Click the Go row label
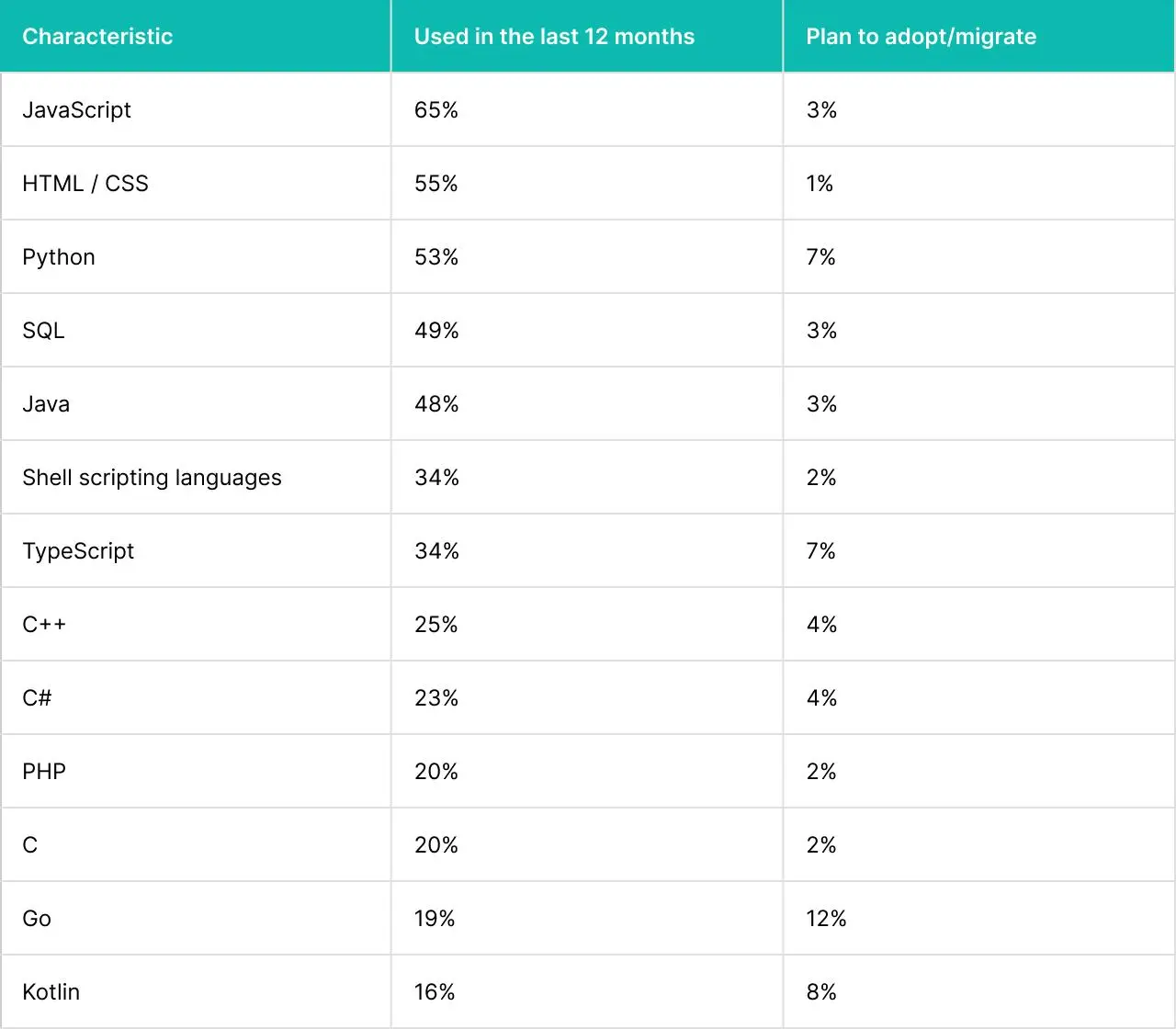The height and width of the screenshot is (1029, 1176). (37, 919)
